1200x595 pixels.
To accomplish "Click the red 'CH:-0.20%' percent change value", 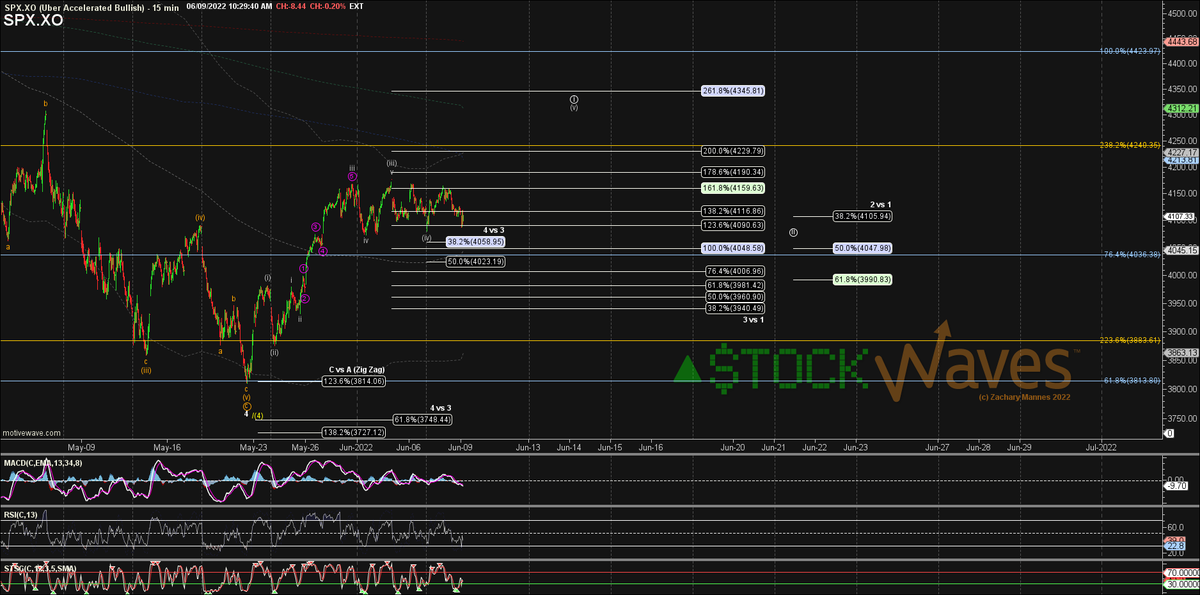I will [x=330, y=6].
